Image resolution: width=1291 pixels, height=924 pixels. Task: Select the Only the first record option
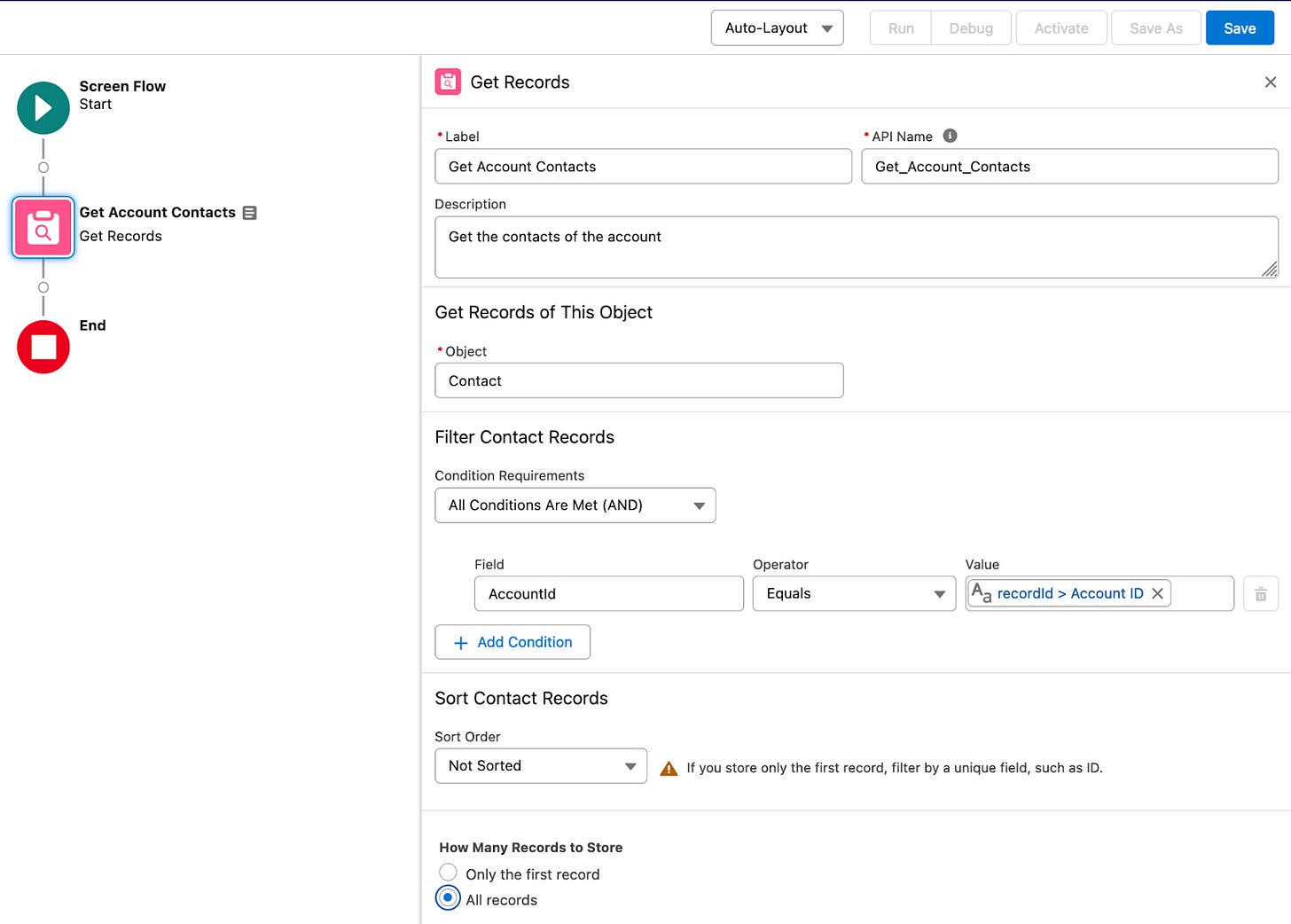click(449, 873)
